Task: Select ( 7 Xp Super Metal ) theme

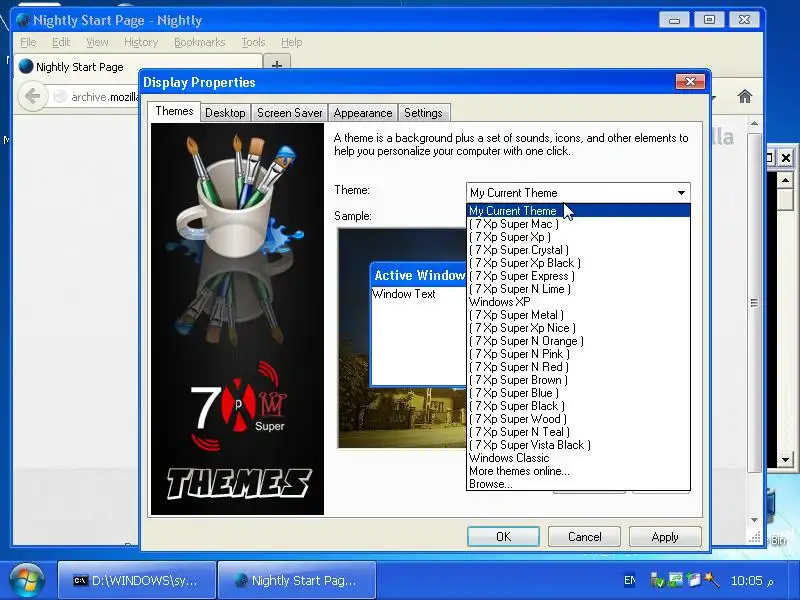Action: (x=578, y=315)
